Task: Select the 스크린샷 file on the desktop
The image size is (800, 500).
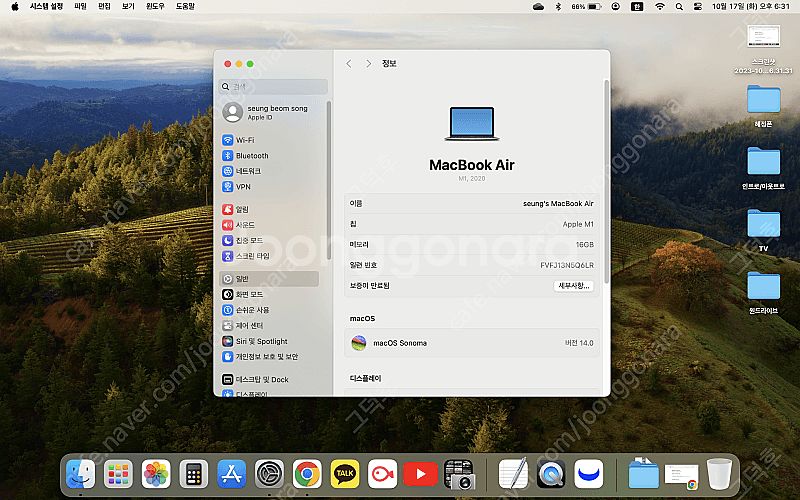Action: pos(763,47)
